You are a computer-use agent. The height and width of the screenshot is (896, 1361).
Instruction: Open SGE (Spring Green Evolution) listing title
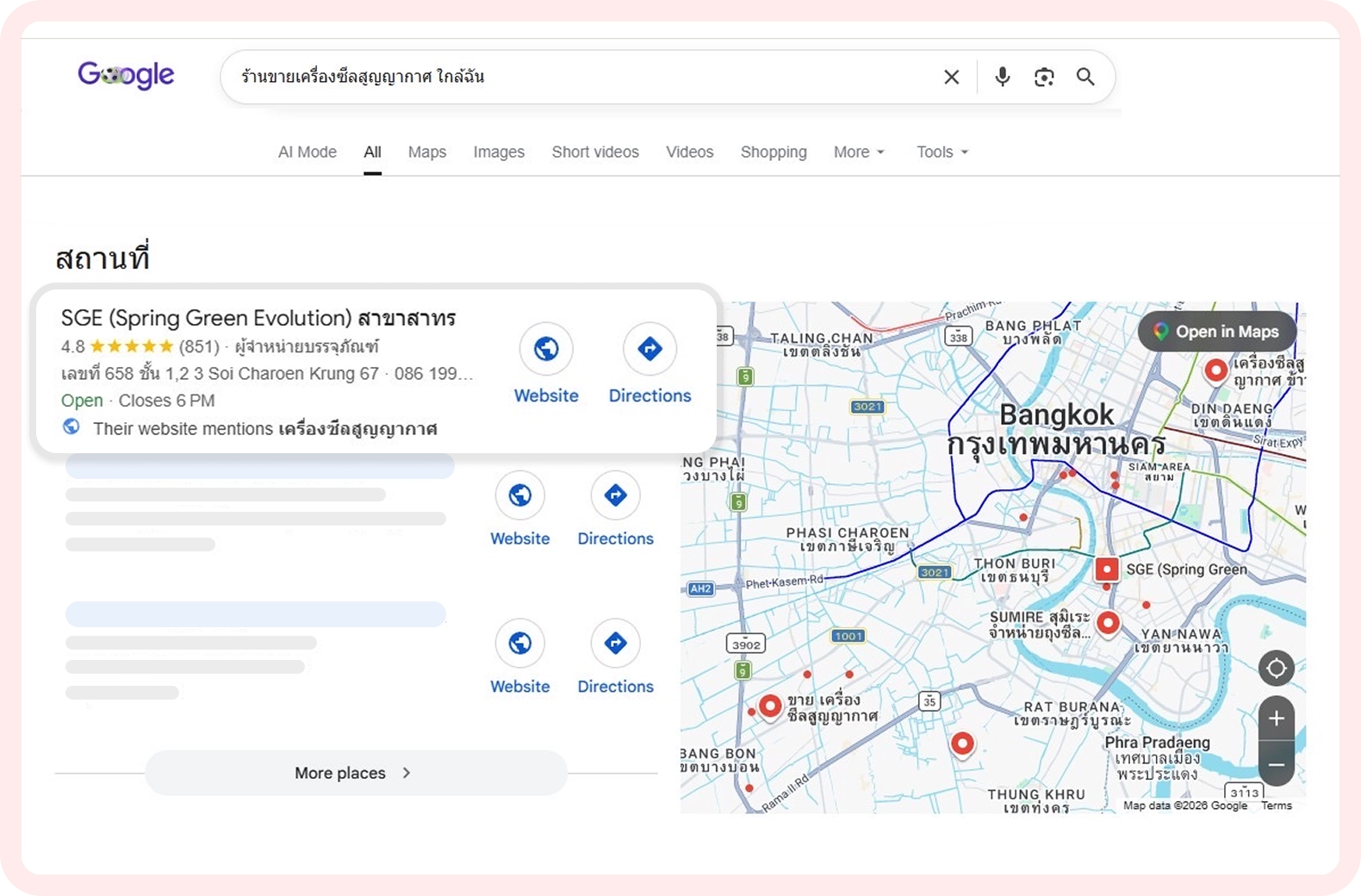(x=258, y=318)
